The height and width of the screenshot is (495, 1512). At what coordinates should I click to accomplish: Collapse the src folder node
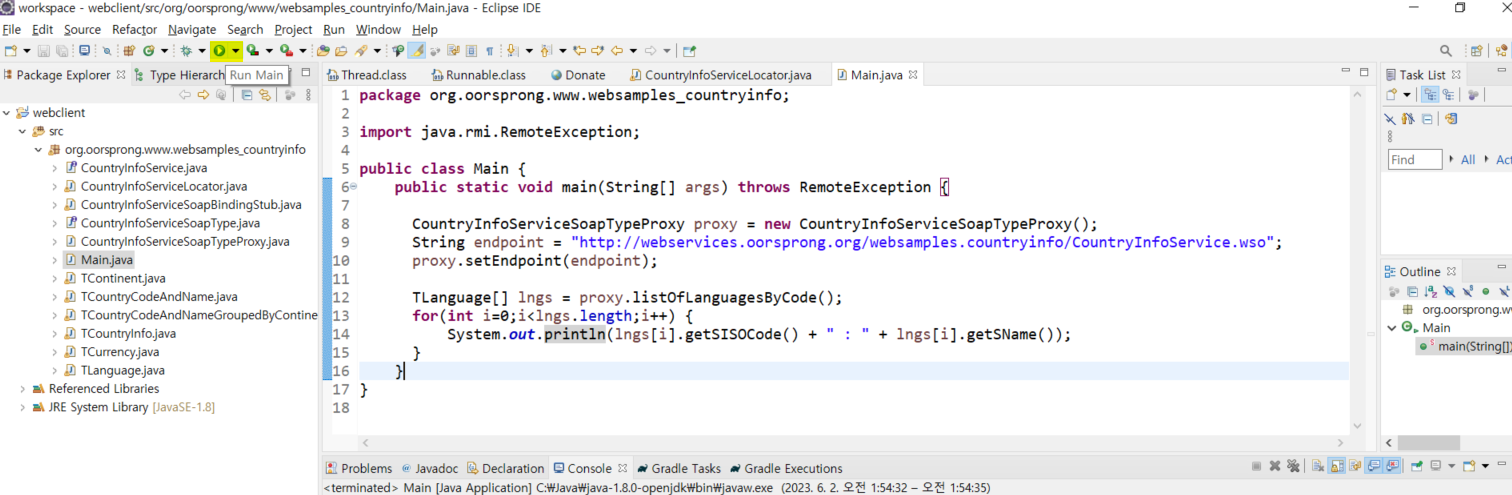pyautogui.click(x=22, y=131)
